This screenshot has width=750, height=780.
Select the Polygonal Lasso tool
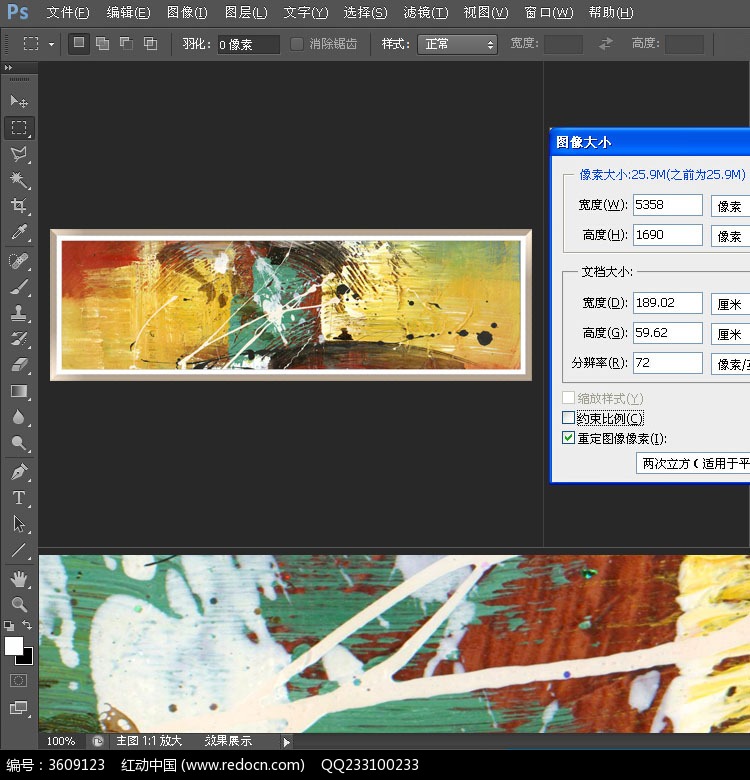[19, 154]
